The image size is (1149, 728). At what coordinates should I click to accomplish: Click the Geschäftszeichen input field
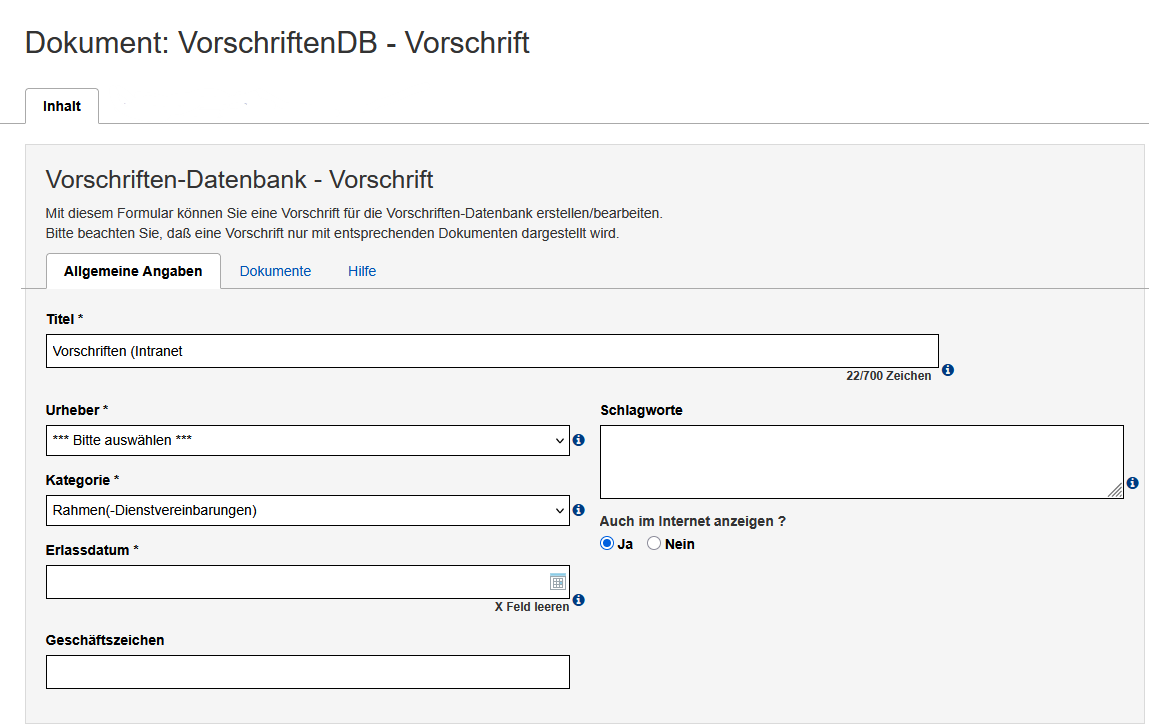(x=307, y=672)
